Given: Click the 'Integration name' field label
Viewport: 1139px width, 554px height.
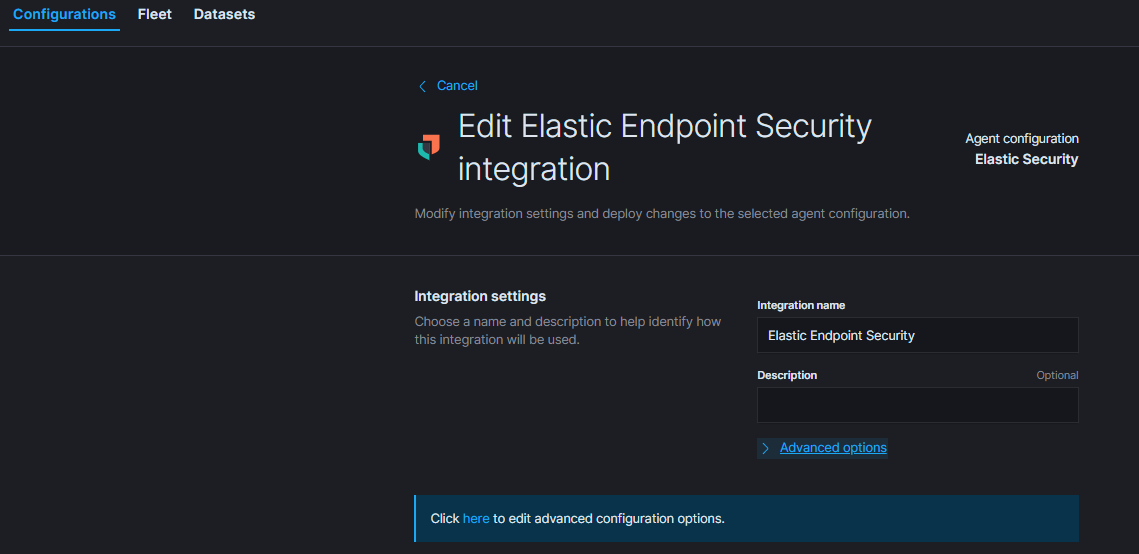Looking at the screenshot, I should (x=801, y=306).
